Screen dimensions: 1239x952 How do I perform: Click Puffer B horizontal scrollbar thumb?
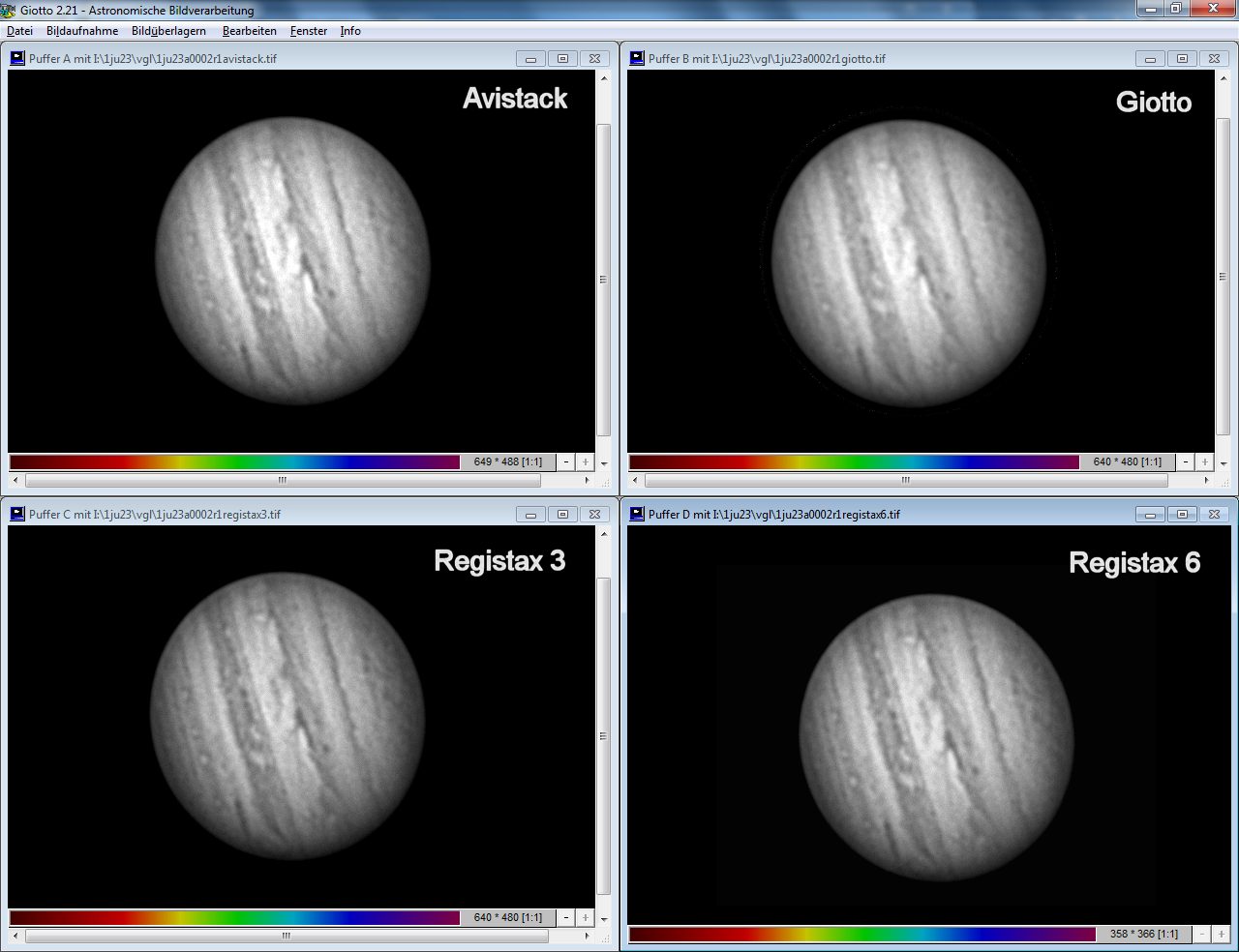pyautogui.click(x=906, y=480)
